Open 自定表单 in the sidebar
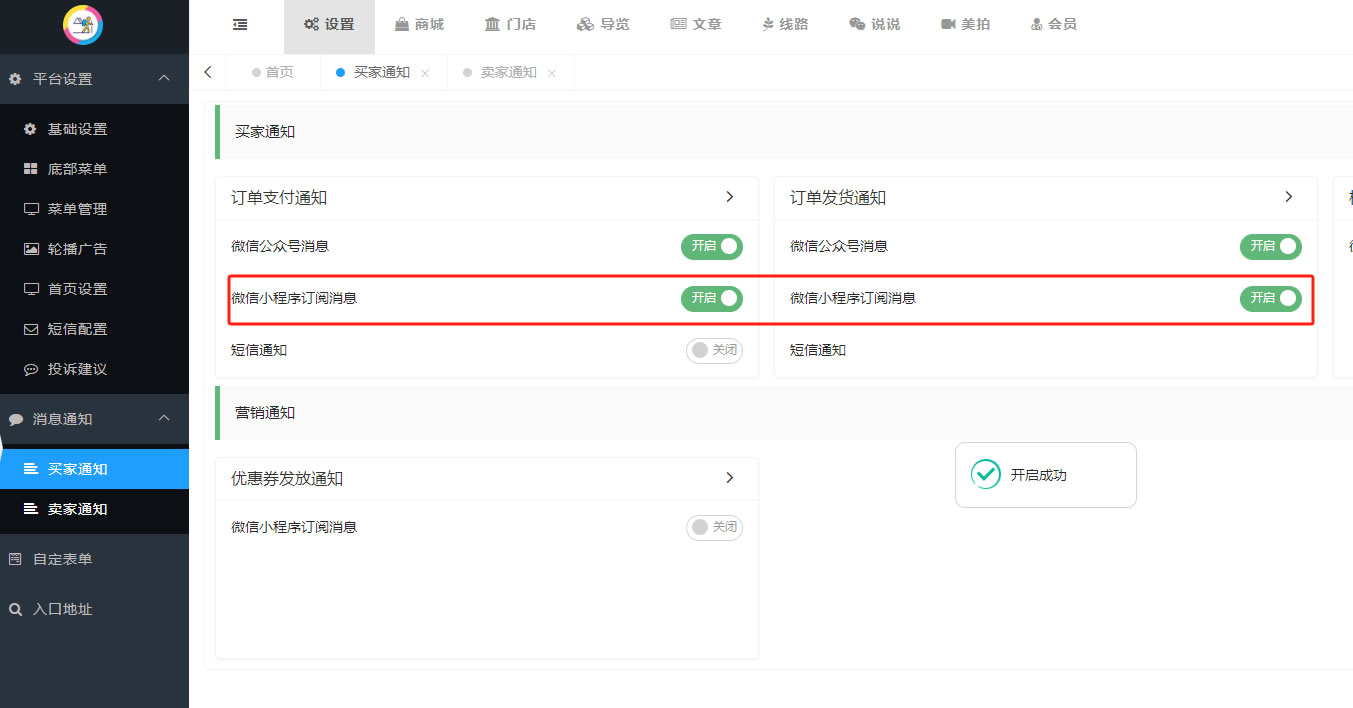1353x708 pixels. point(94,559)
